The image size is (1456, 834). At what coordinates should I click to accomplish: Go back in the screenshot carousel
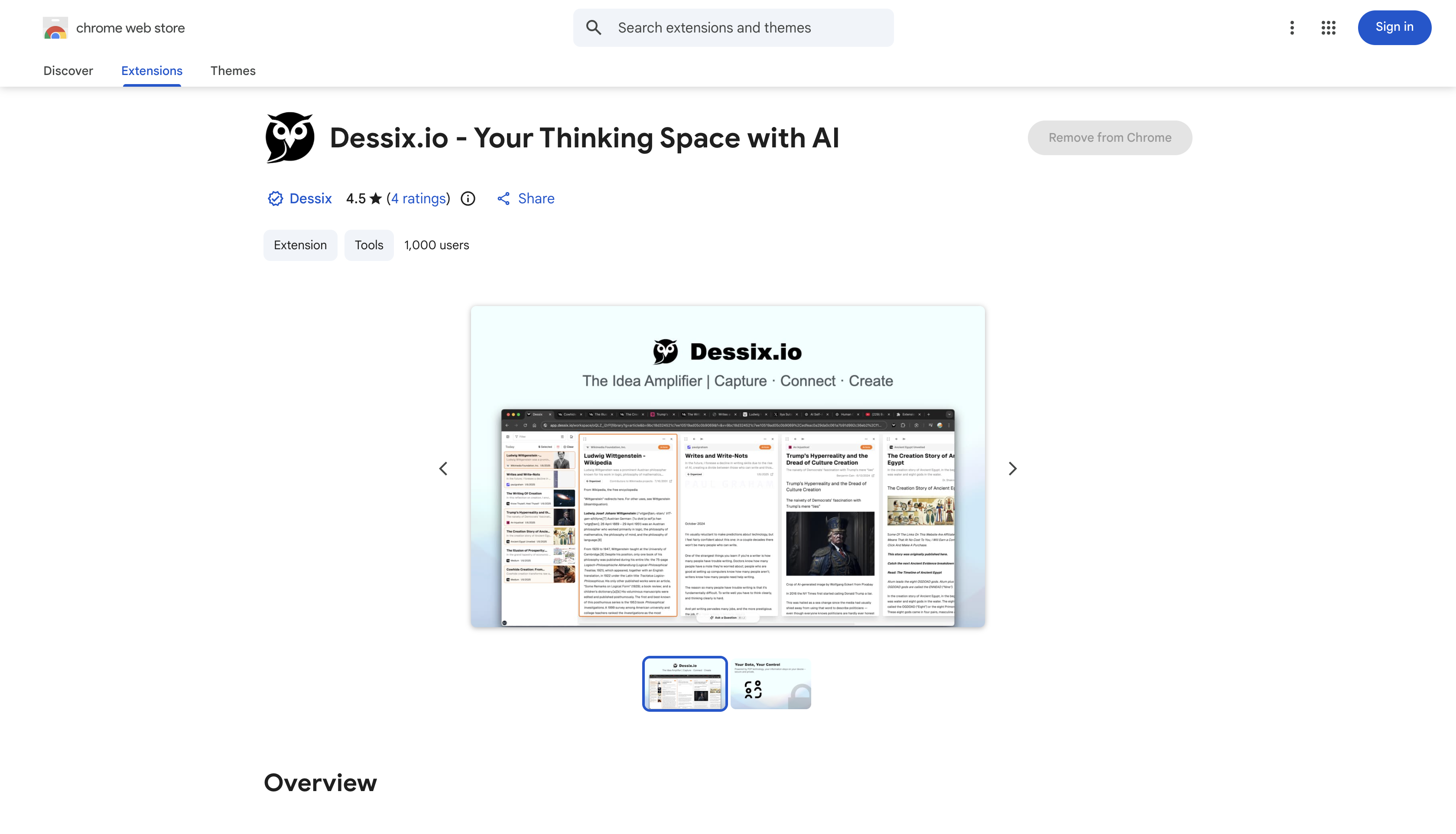pyautogui.click(x=443, y=469)
